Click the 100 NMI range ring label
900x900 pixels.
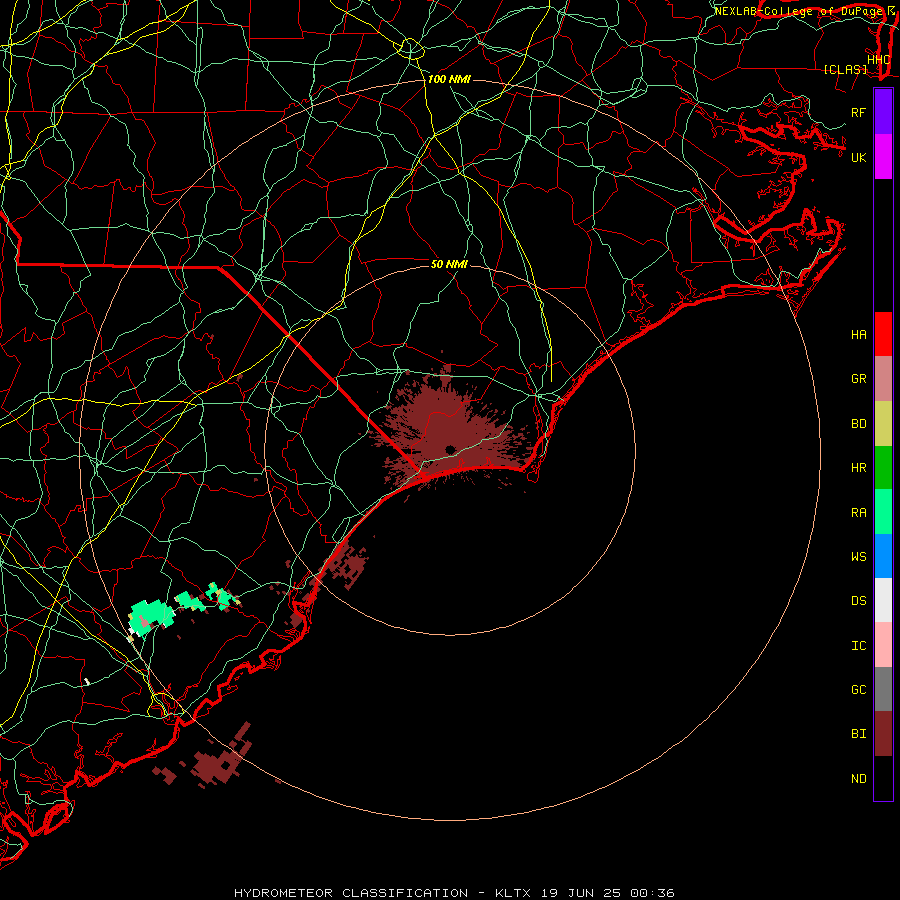(449, 79)
